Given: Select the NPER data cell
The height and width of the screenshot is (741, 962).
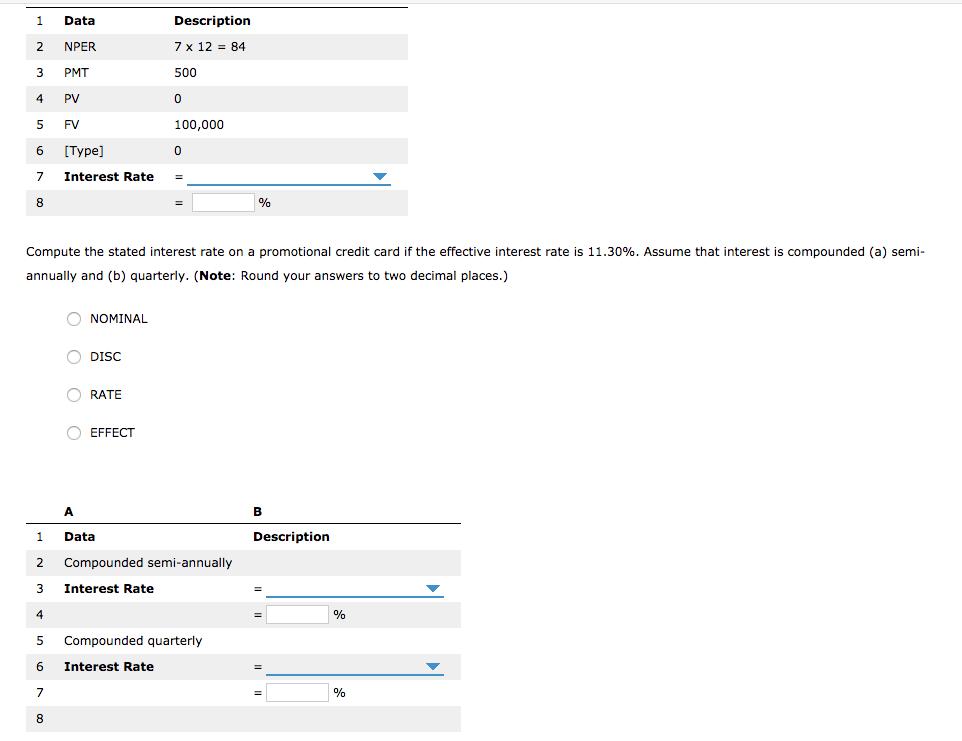Looking at the screenshot, I should tap(79, 46).
